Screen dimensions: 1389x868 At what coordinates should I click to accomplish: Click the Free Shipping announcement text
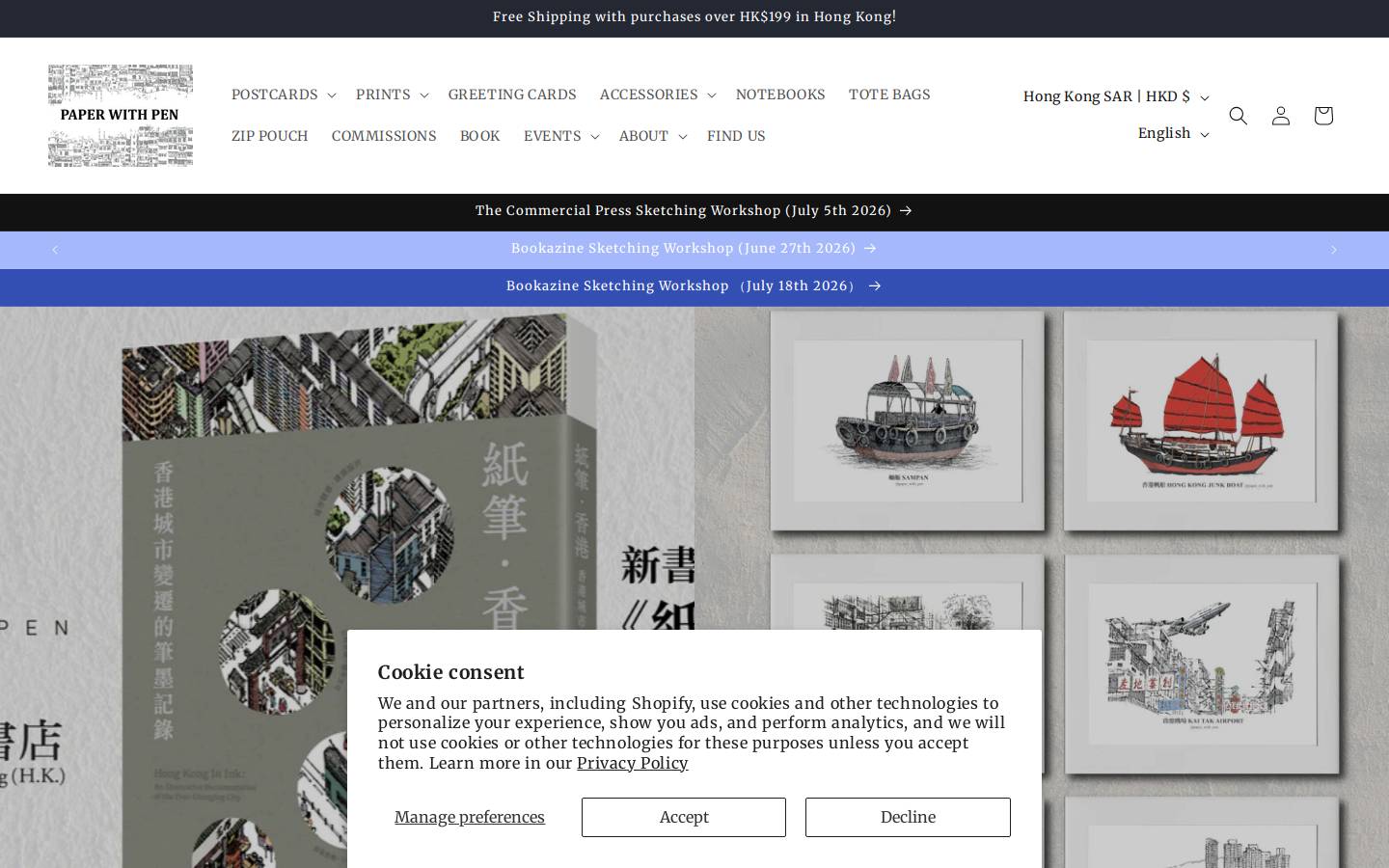pos(694,16)
